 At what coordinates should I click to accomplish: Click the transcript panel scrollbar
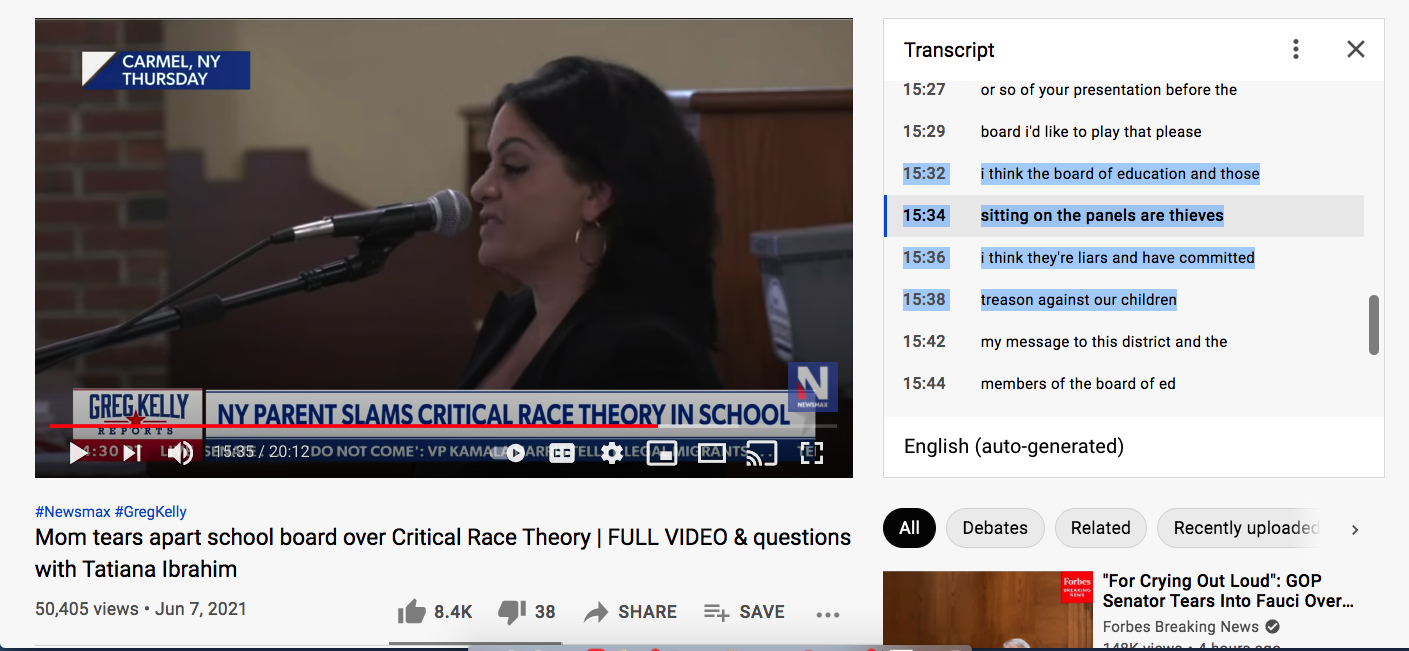tap(1374, 324)
